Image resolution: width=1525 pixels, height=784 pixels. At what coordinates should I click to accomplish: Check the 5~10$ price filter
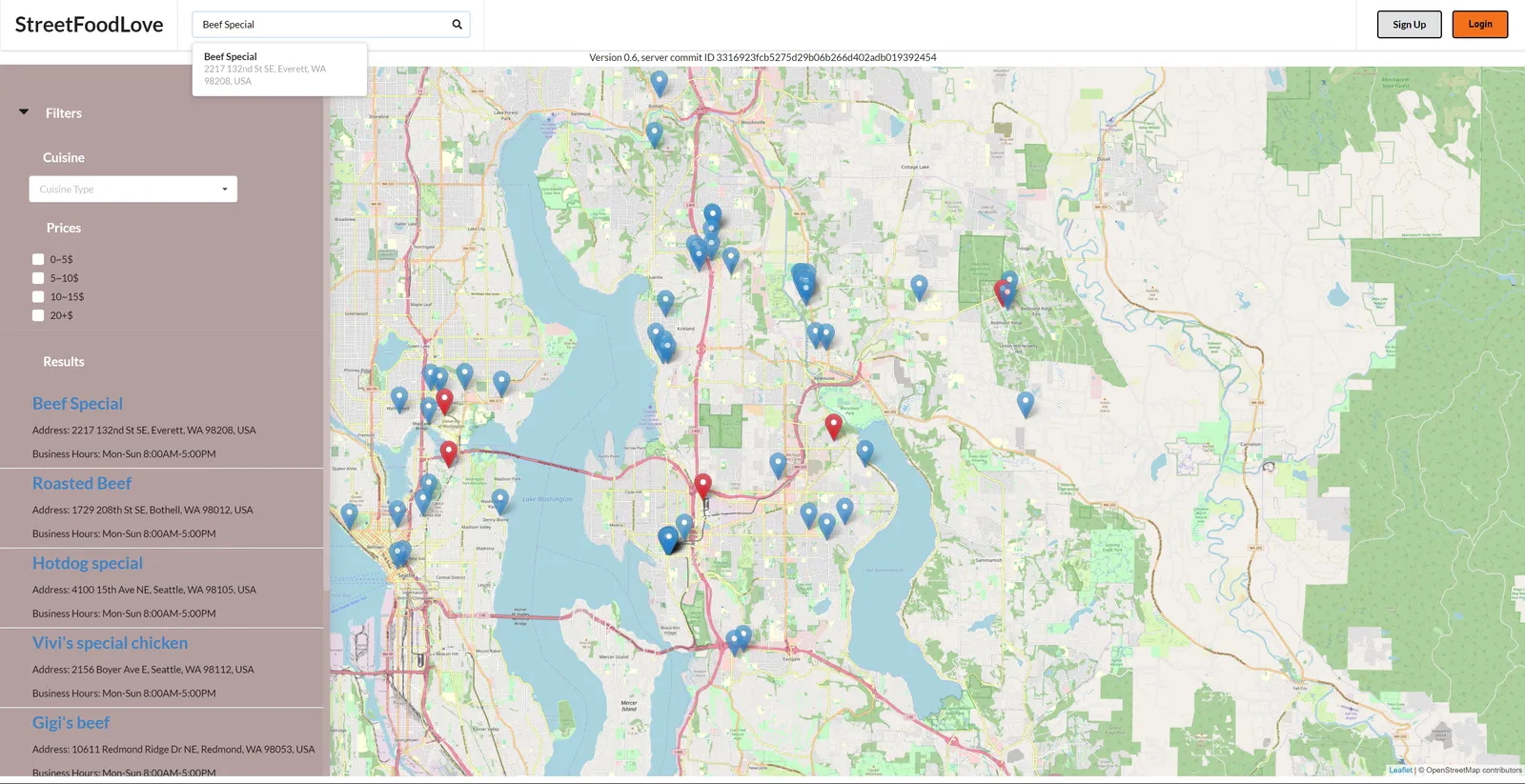38,278
